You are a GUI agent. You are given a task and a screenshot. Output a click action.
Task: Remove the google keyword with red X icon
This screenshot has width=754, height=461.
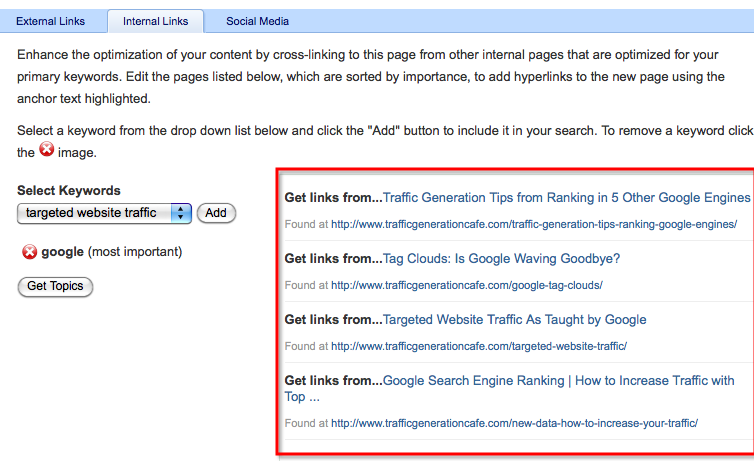coord(29,251)
